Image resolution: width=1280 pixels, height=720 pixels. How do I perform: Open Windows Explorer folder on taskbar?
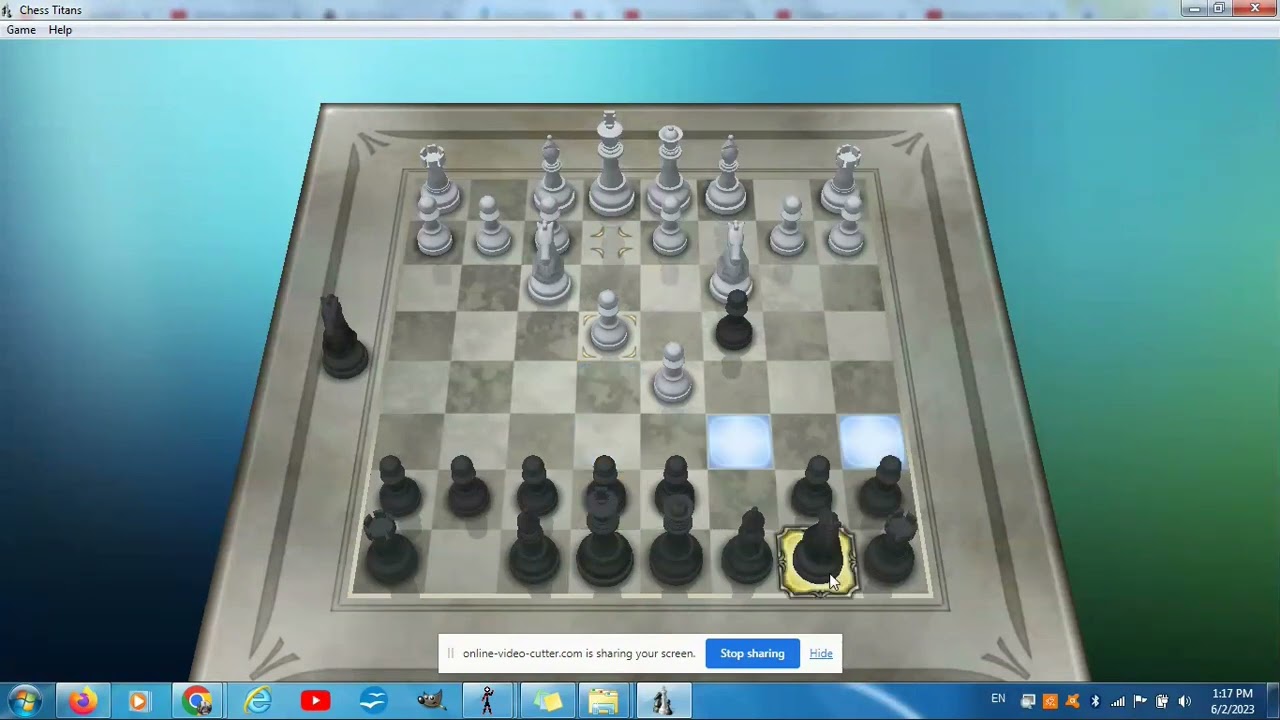click(603, 701)
